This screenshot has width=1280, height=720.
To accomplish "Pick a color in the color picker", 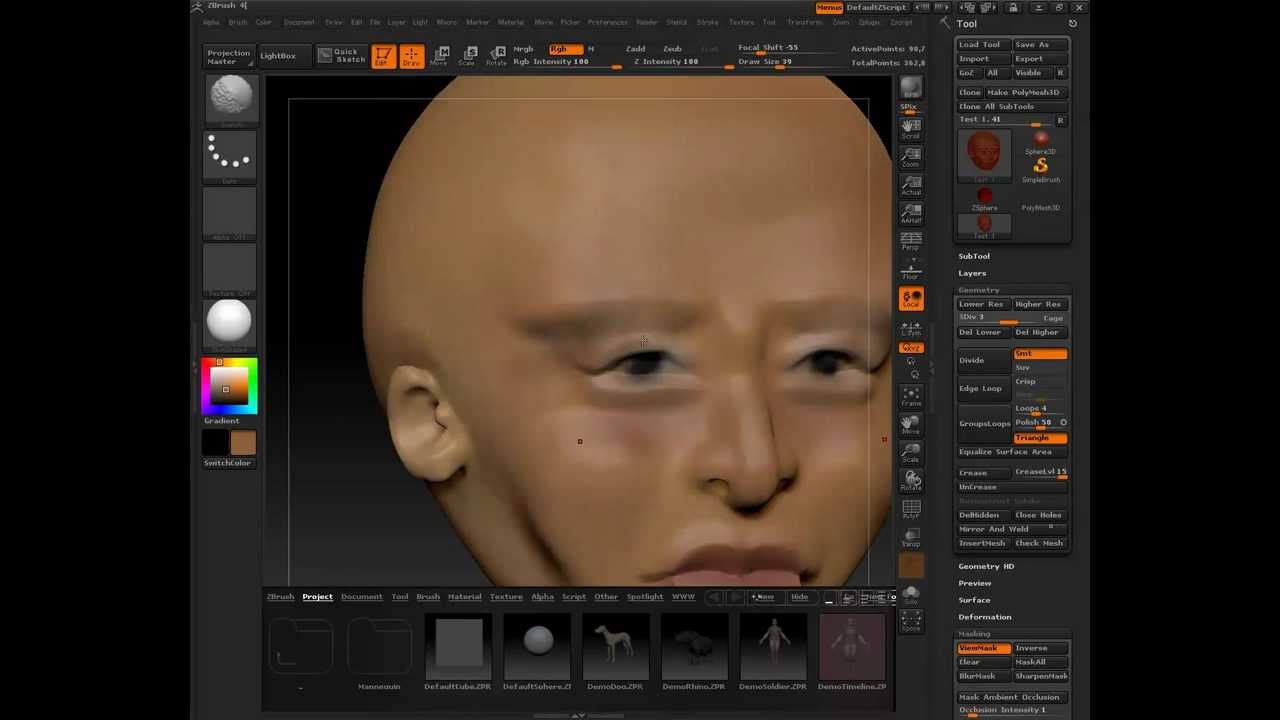I will pos(229,387).
